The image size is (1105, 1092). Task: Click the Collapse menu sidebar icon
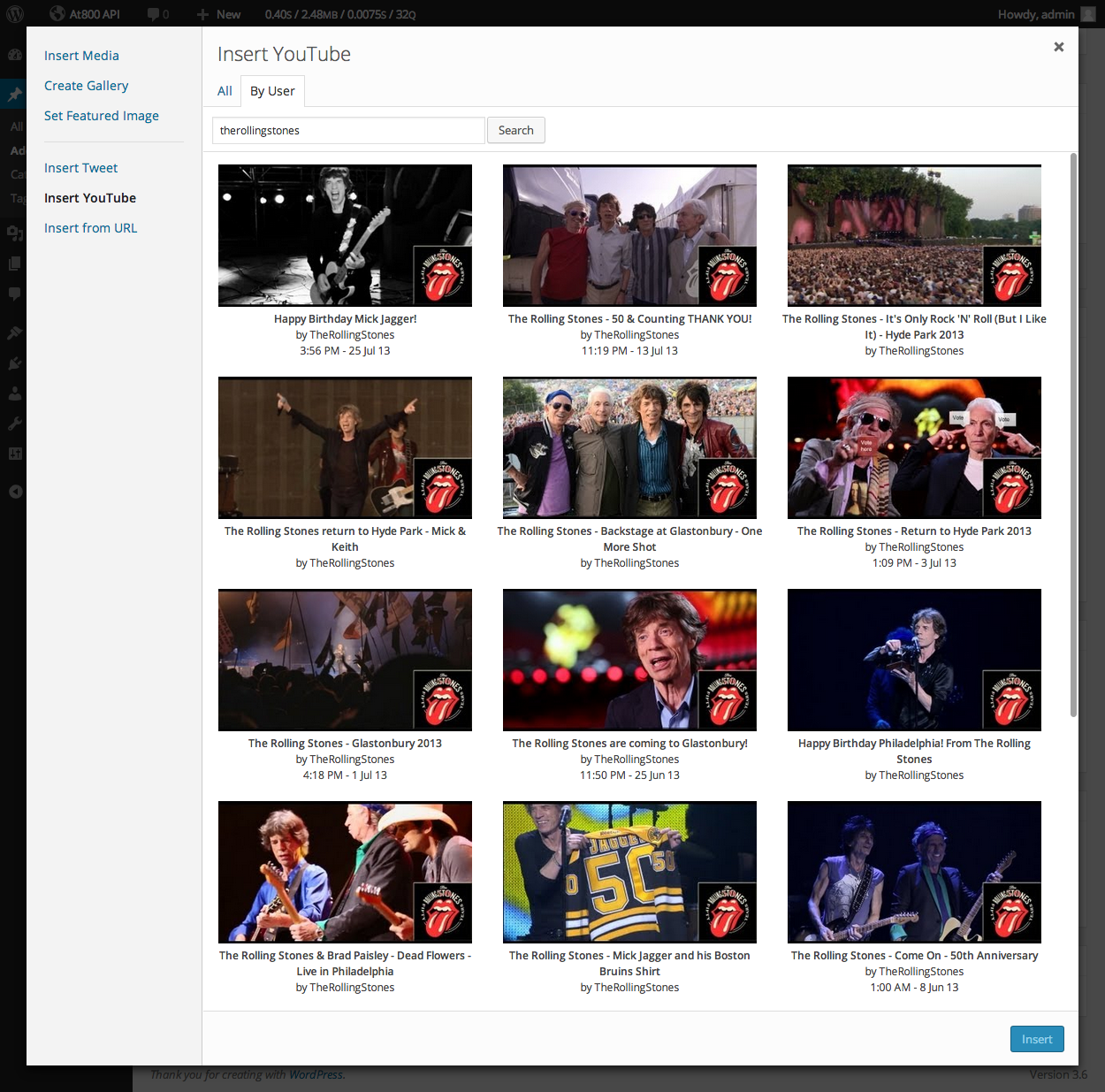(15, 492)
